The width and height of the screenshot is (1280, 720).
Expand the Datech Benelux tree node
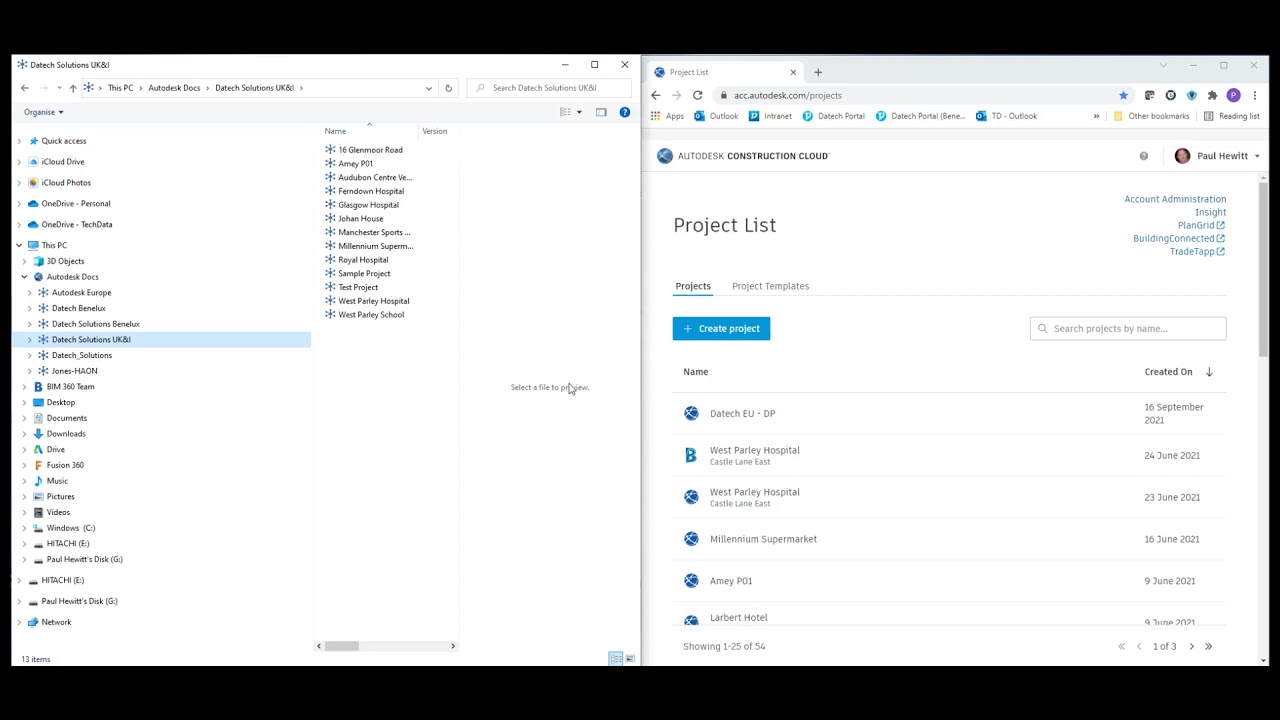(30, 308)
